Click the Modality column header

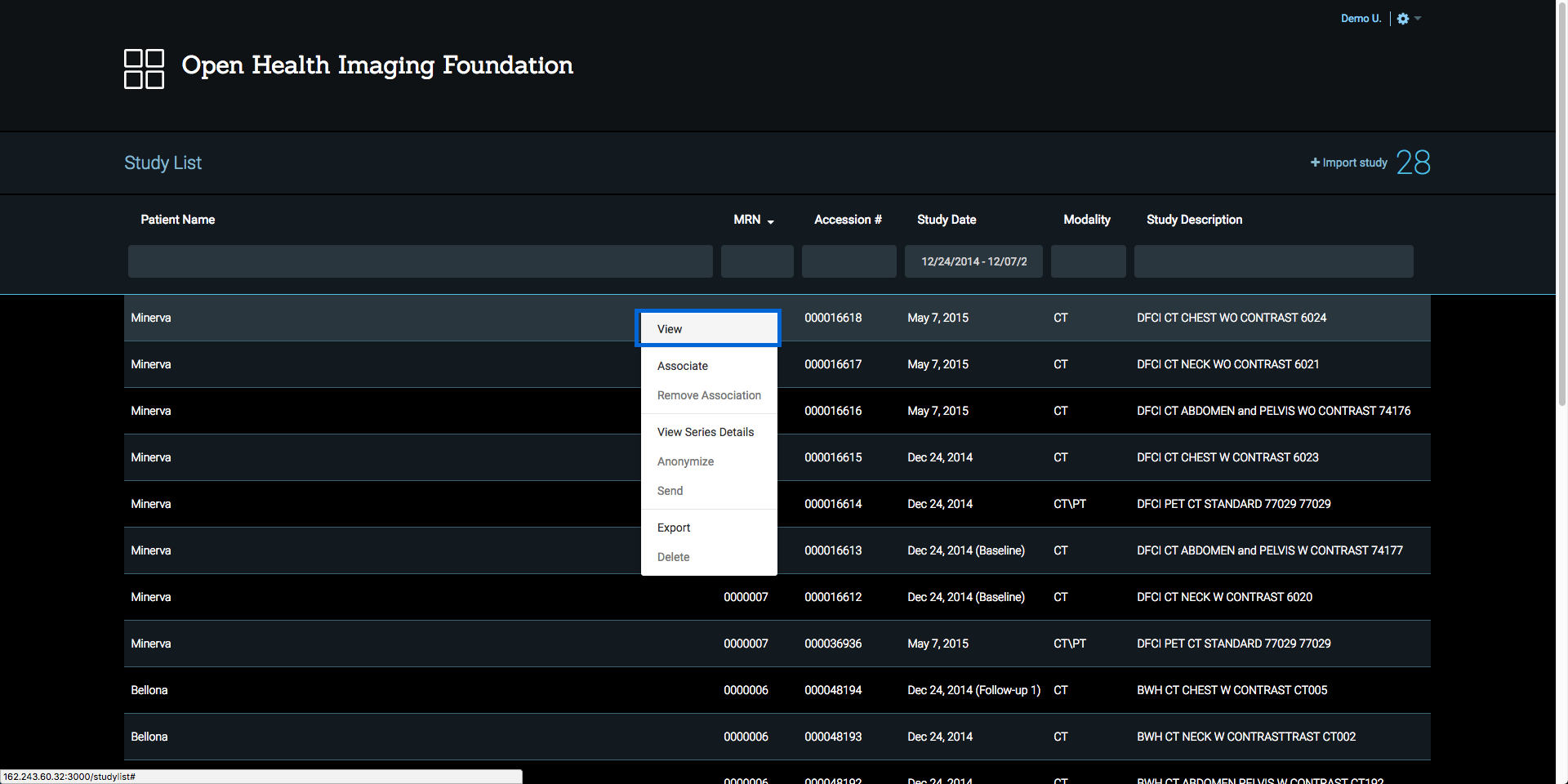[1086, 220]
